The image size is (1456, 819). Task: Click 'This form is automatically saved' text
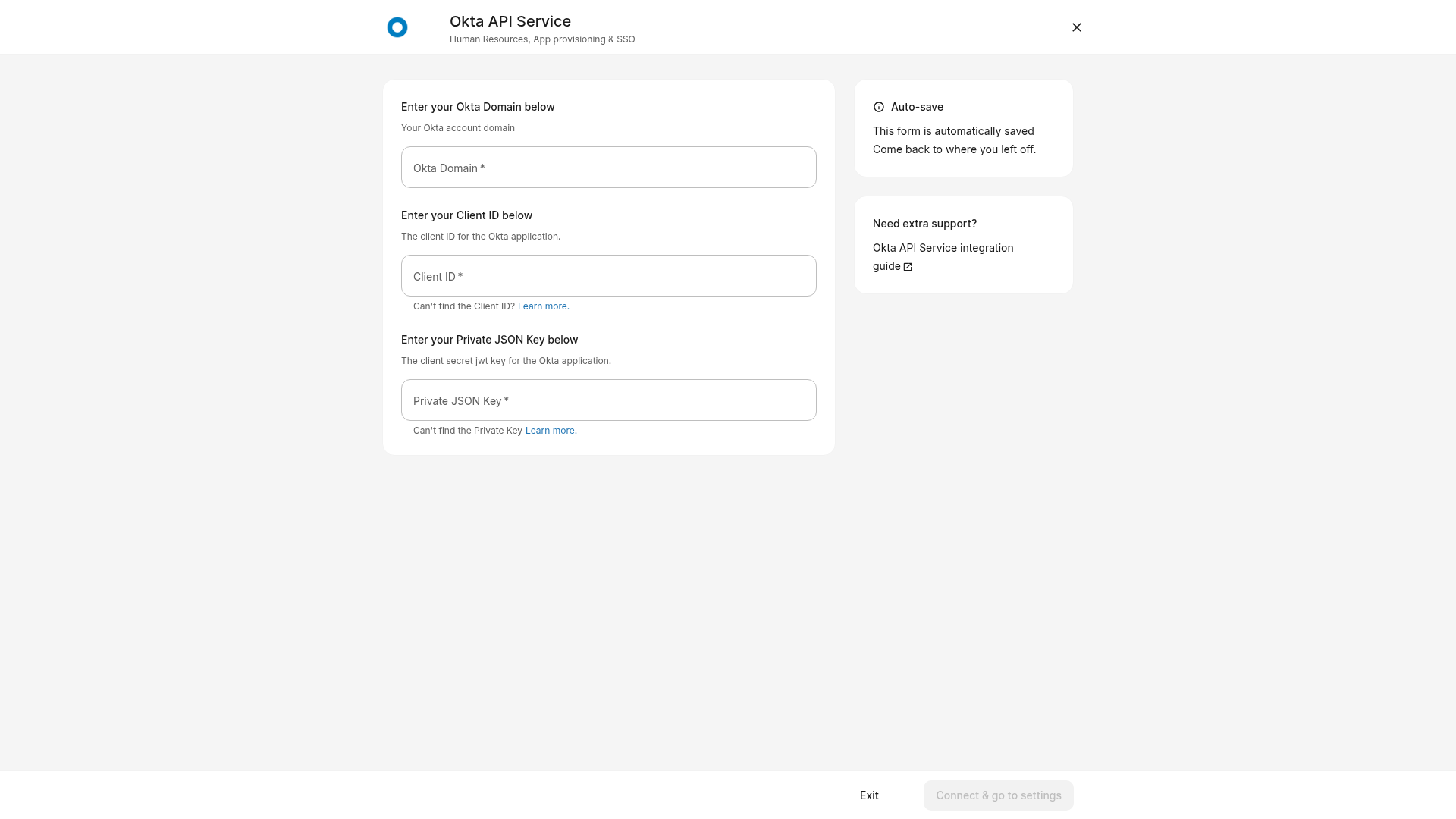click(x=953, y=131)
